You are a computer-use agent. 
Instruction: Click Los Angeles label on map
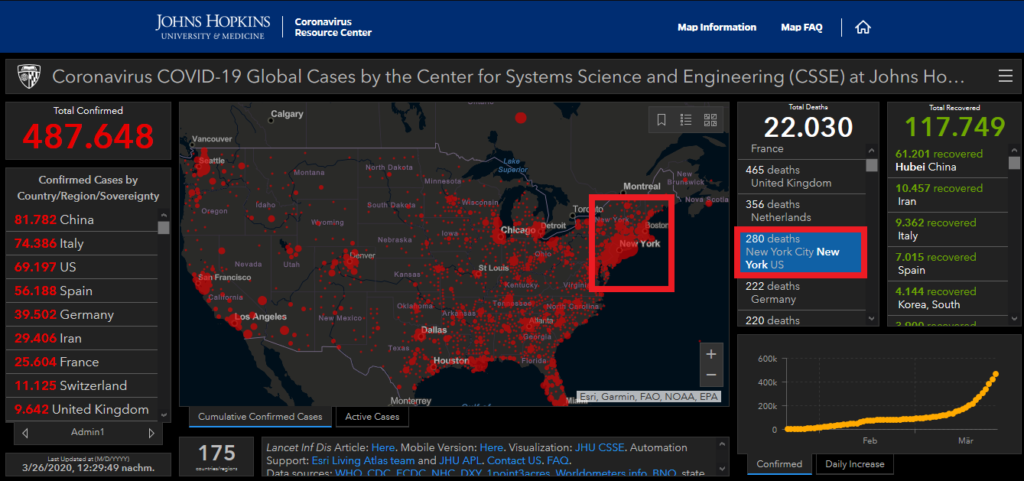tap(261, 317)
